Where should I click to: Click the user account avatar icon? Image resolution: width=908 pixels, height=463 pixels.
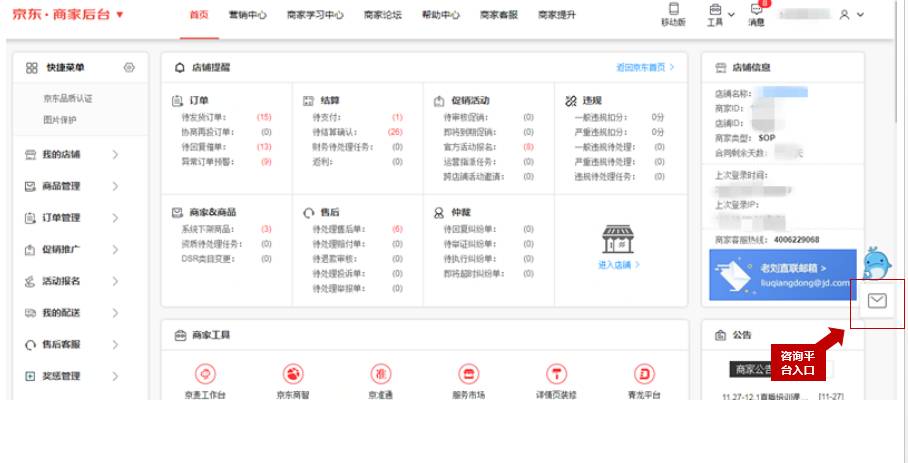pos(845,15)
